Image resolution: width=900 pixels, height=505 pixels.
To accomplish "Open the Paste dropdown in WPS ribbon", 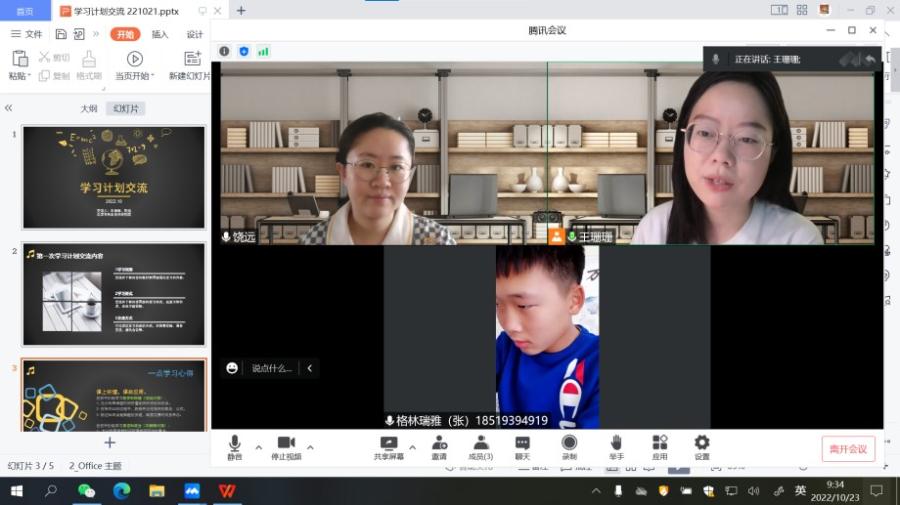I will coord(22,76).
